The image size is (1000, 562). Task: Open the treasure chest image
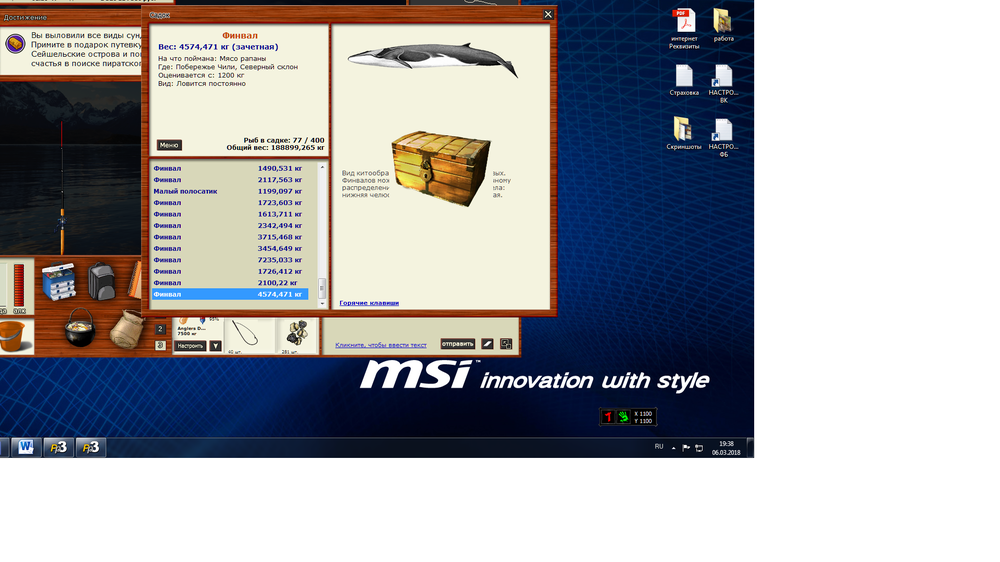pyautogui.click(x=441, y=168)
